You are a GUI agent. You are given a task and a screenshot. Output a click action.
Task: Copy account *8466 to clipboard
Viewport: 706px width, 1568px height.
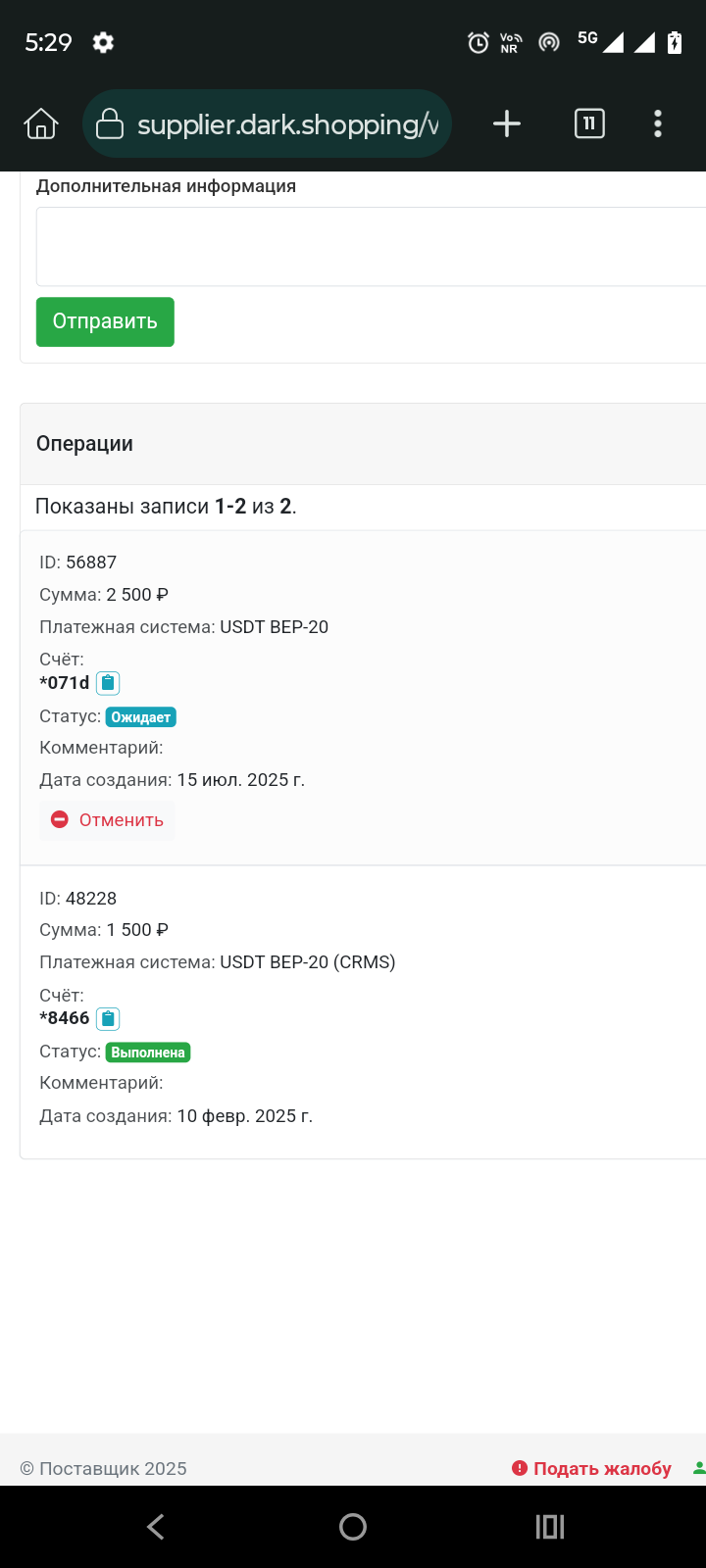108,1018
